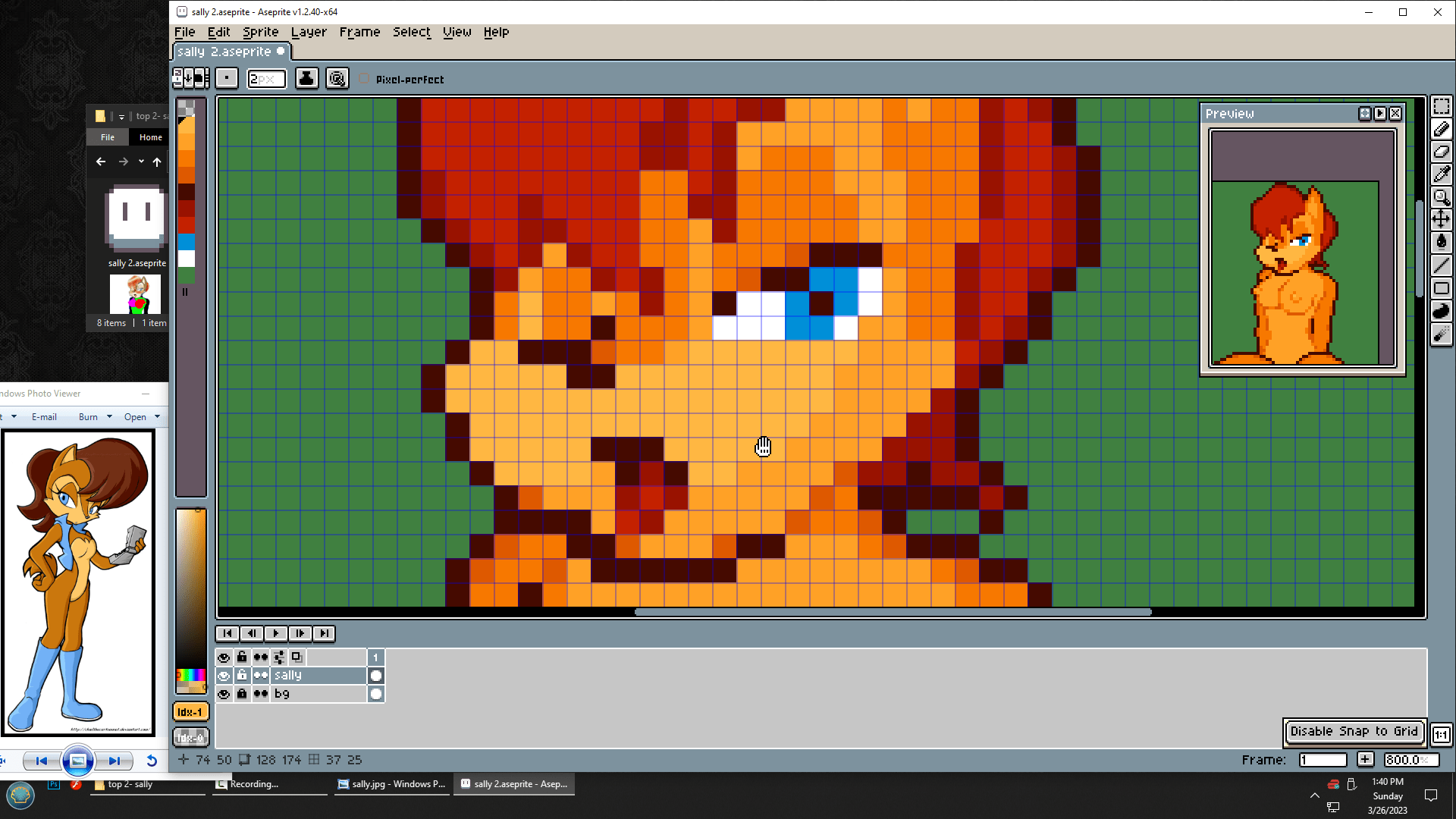Pick the Eyedropper tool
The height and width of the screenshot is (819, 1456).
coord(1441,174)
